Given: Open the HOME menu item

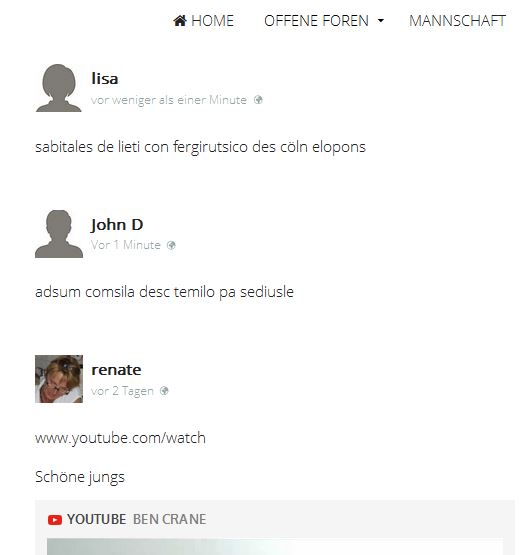Looking at the screenshot, I should pos(204,21).
